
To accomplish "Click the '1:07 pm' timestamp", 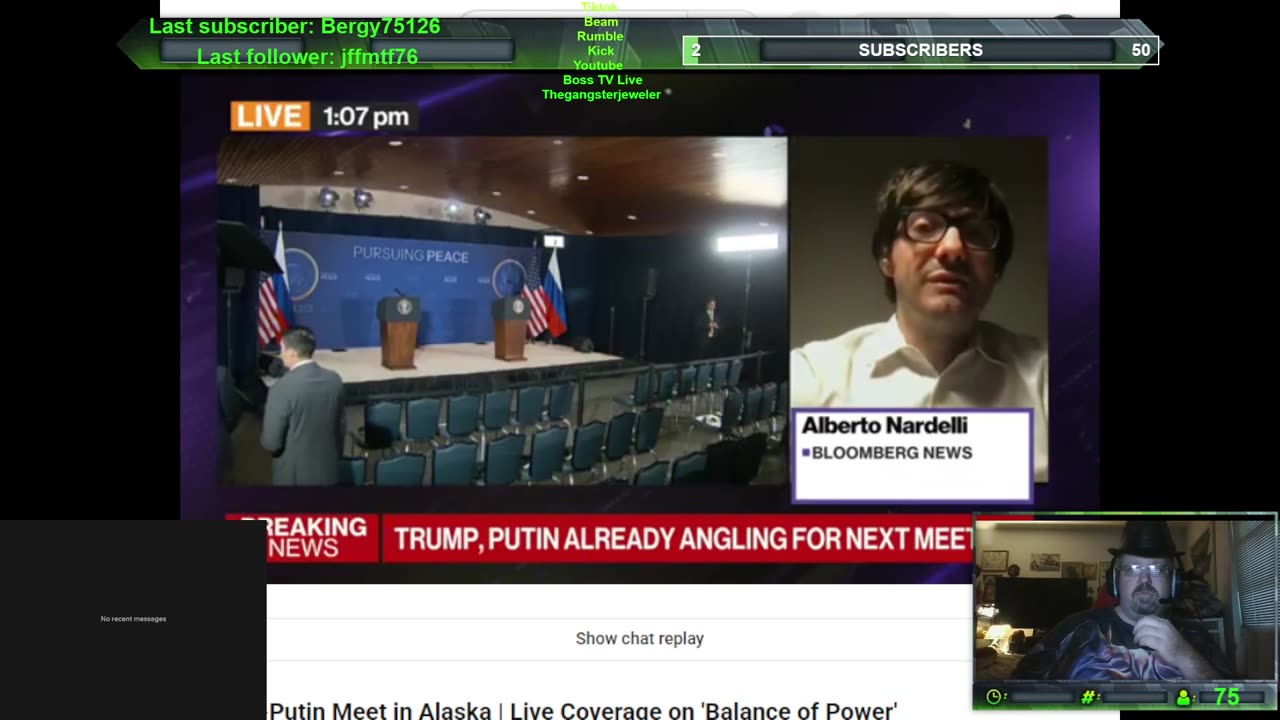I will [366, 117].
